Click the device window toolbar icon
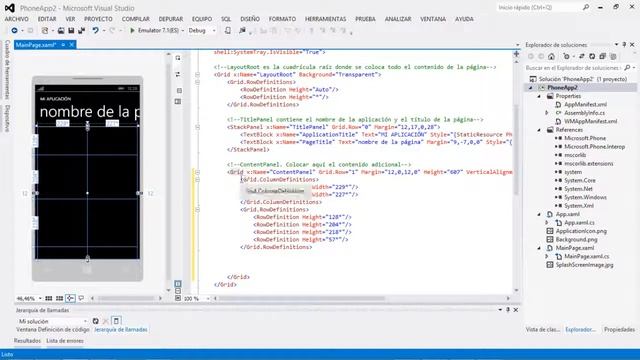640x360 pixels. tap(228, 31)
